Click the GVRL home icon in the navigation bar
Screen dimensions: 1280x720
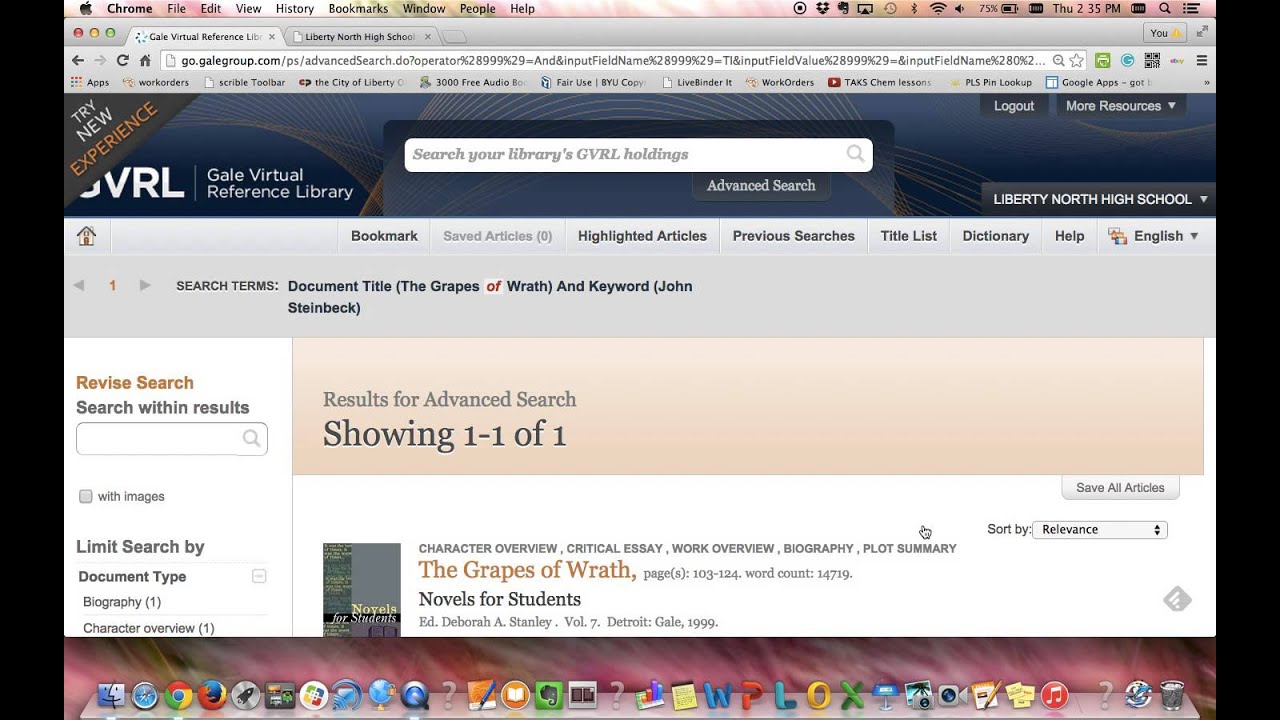click(x=87, y=236)
